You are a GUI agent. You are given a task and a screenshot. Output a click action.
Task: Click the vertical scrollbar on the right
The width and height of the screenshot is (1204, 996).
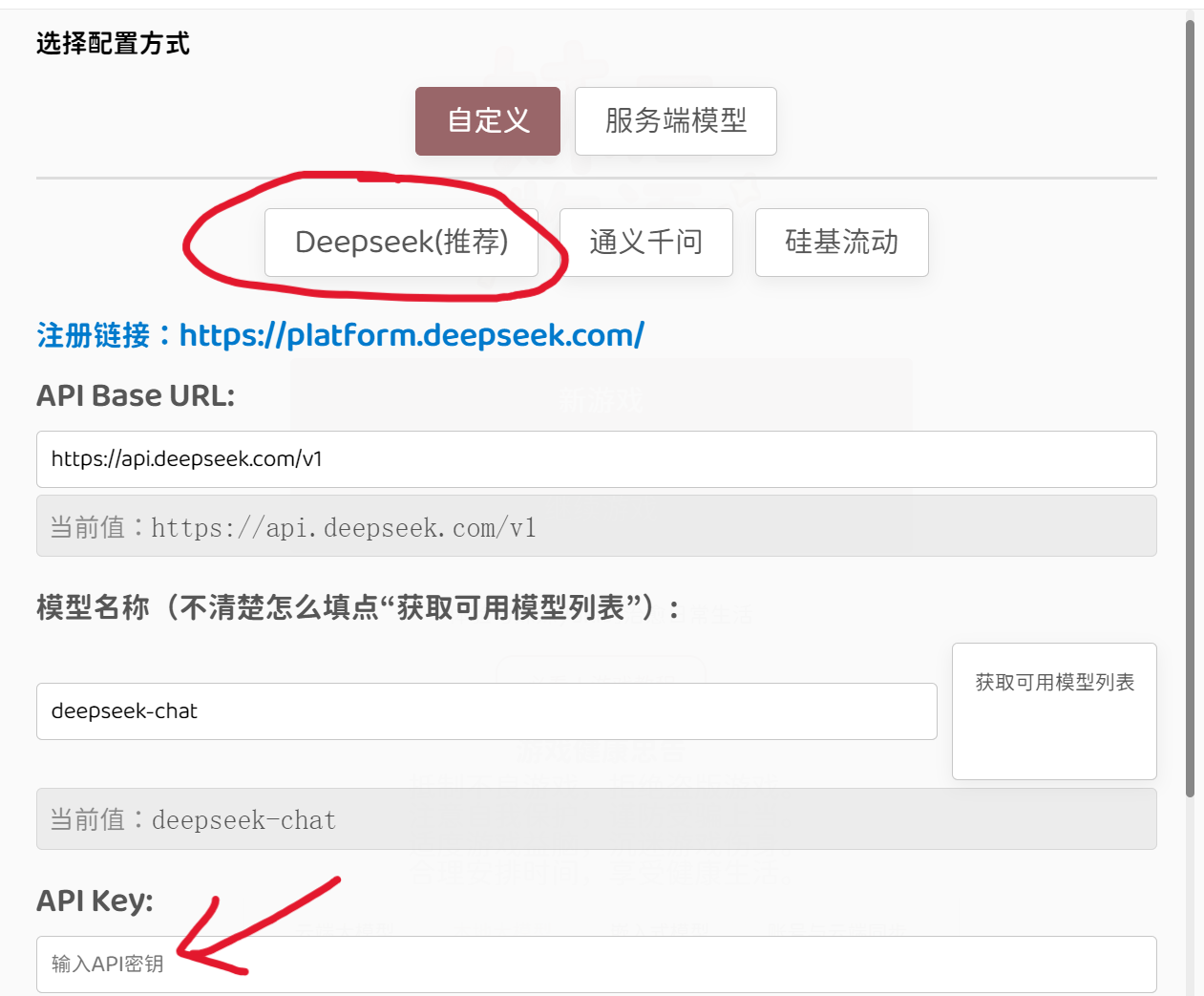pyautogui.click(x=1190, y=409)
